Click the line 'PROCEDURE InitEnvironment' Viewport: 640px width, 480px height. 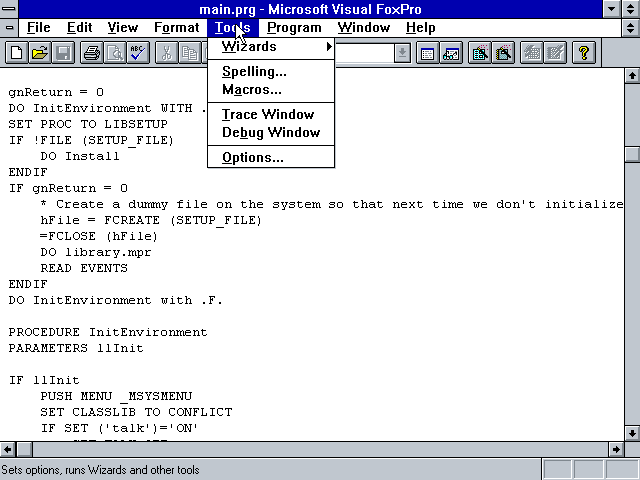click(x=108, y=332)
